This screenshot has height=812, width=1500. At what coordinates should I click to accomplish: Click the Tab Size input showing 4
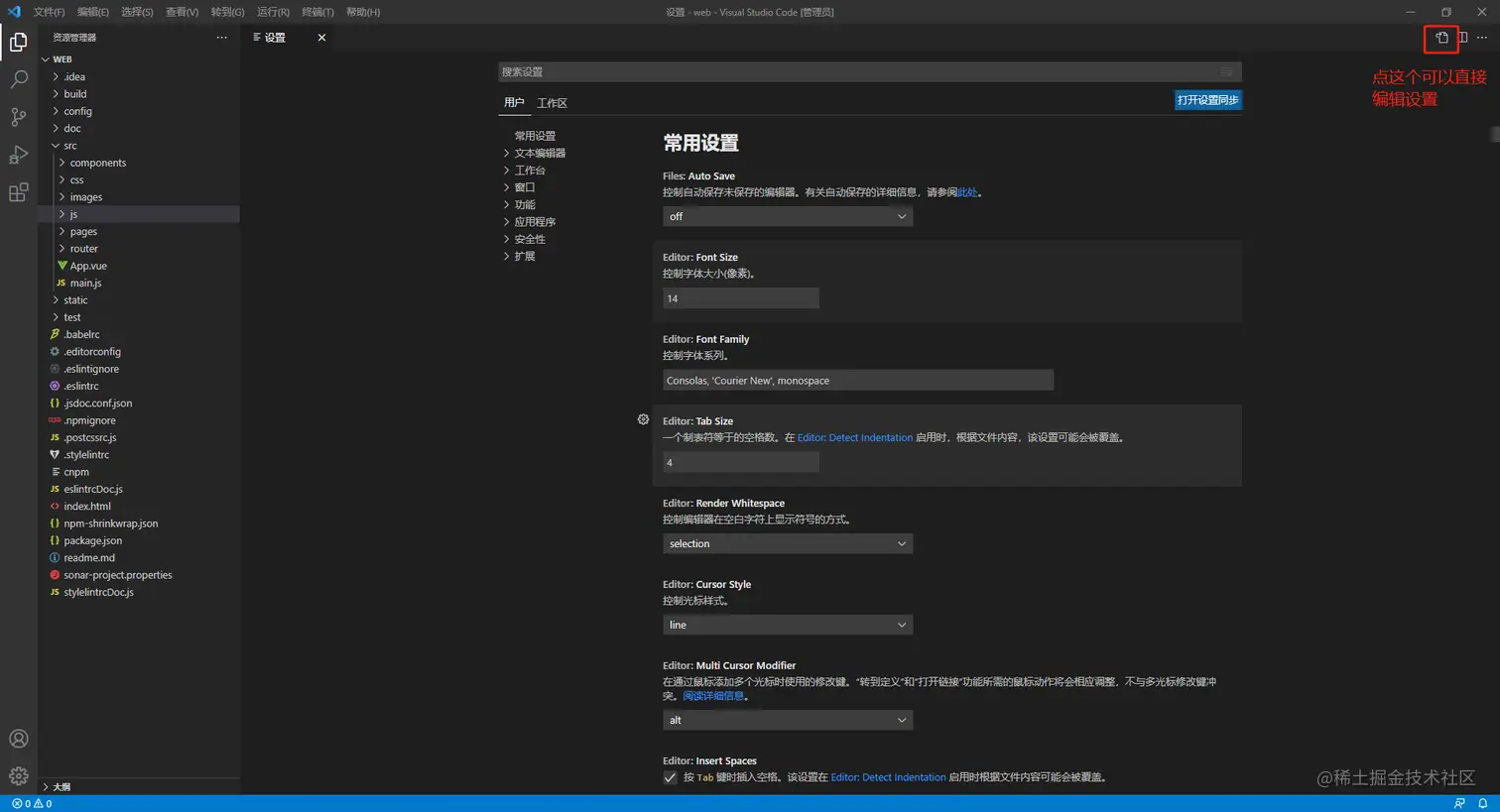741,462
